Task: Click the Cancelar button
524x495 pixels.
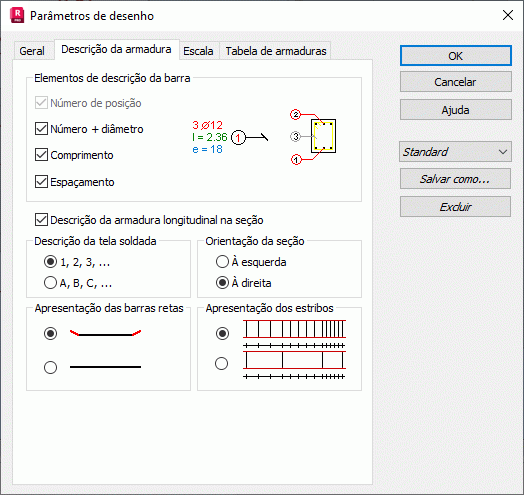Action: coord(455,82)
